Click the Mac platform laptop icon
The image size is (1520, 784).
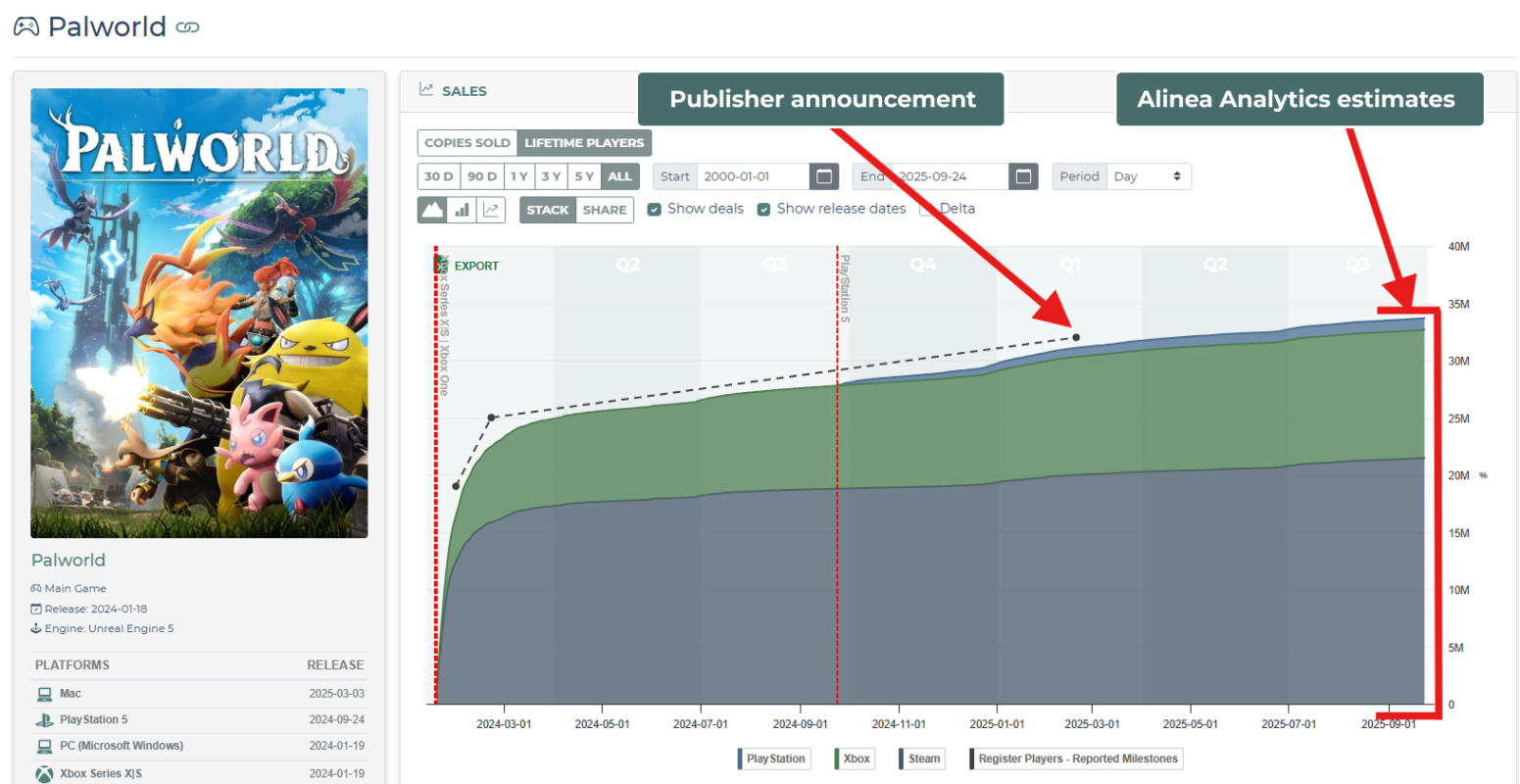(44, 694)
